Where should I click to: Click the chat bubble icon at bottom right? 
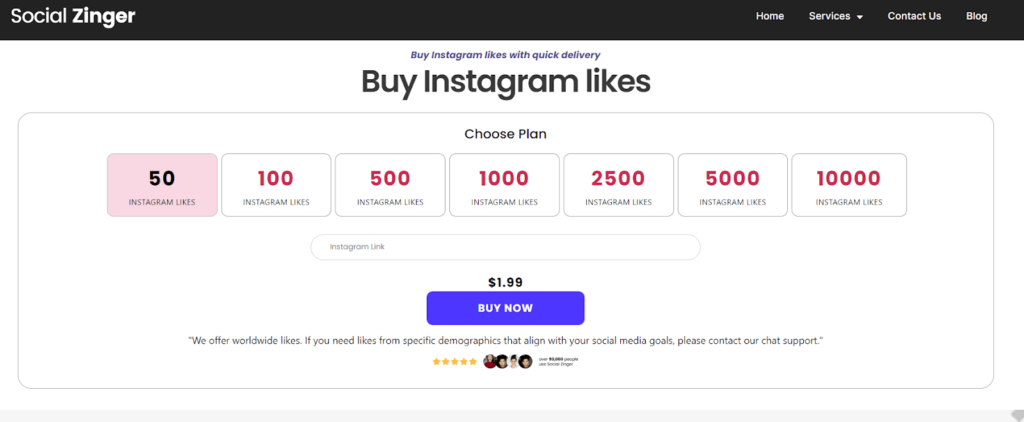coord(1017,415)
